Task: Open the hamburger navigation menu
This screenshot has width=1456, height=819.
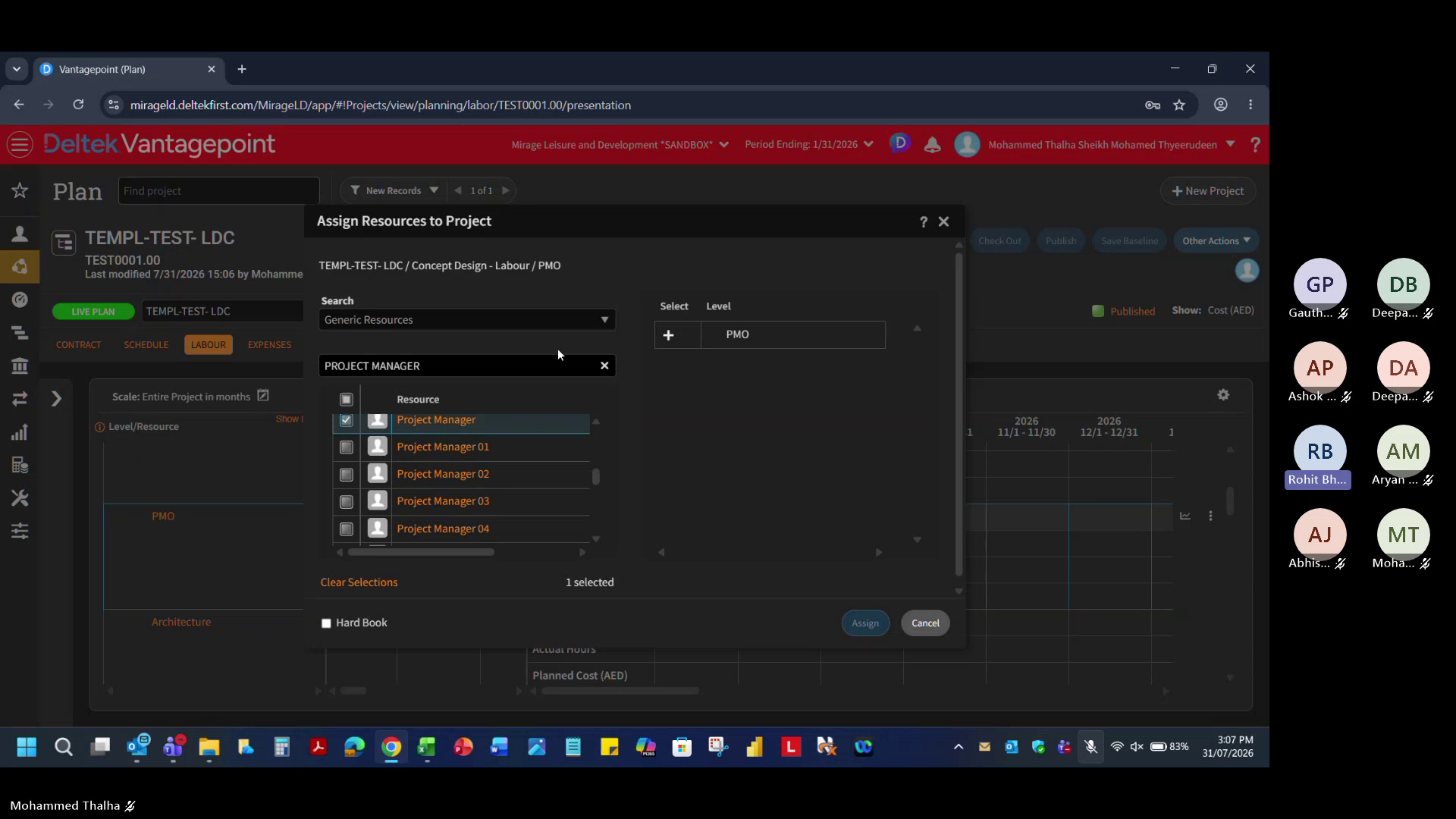Action: click(20, 144)
